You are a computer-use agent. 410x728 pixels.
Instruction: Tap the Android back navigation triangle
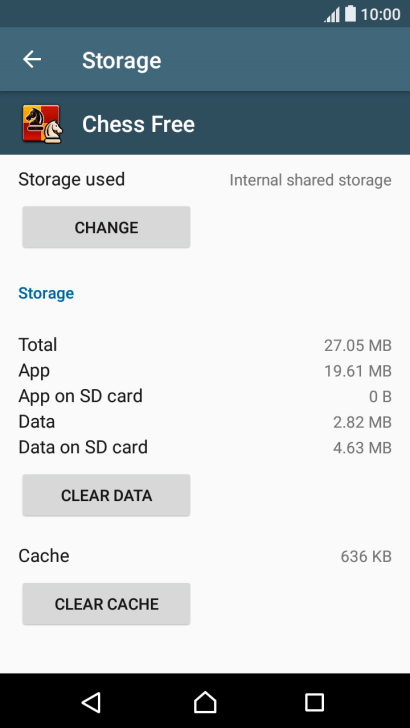click(91, 702)
